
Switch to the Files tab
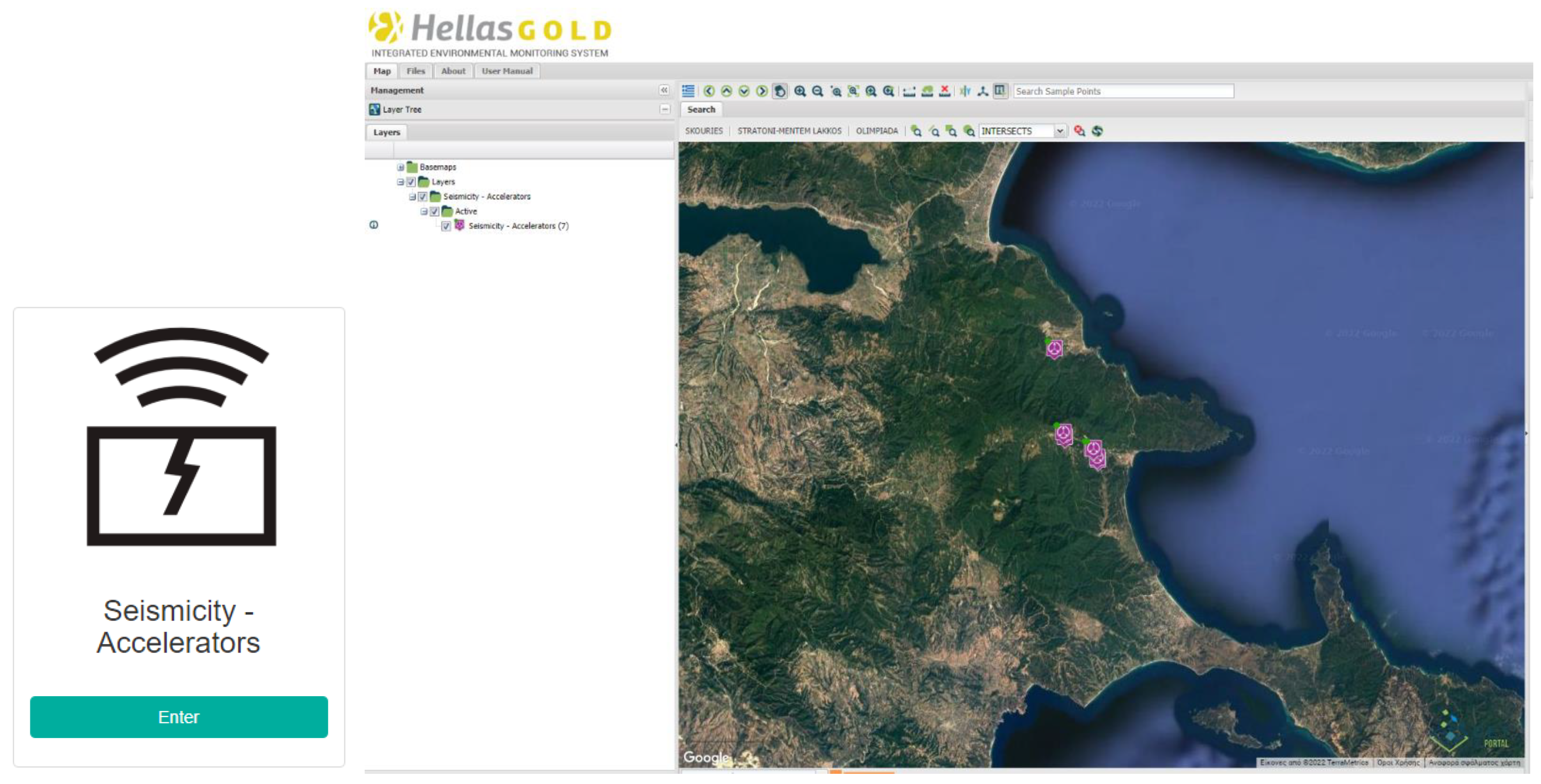tap(415, 71)
